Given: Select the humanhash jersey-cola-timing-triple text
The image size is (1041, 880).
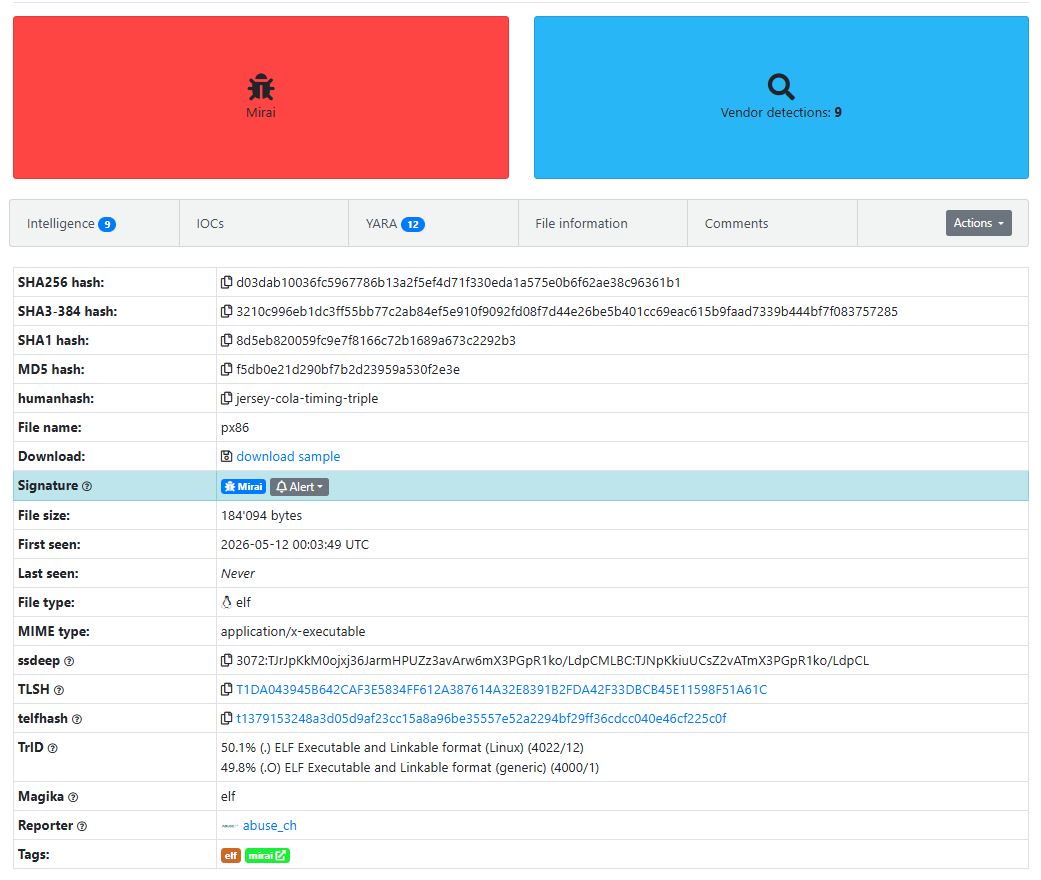Looking at the screenshot, I should [x=307, y=398].
